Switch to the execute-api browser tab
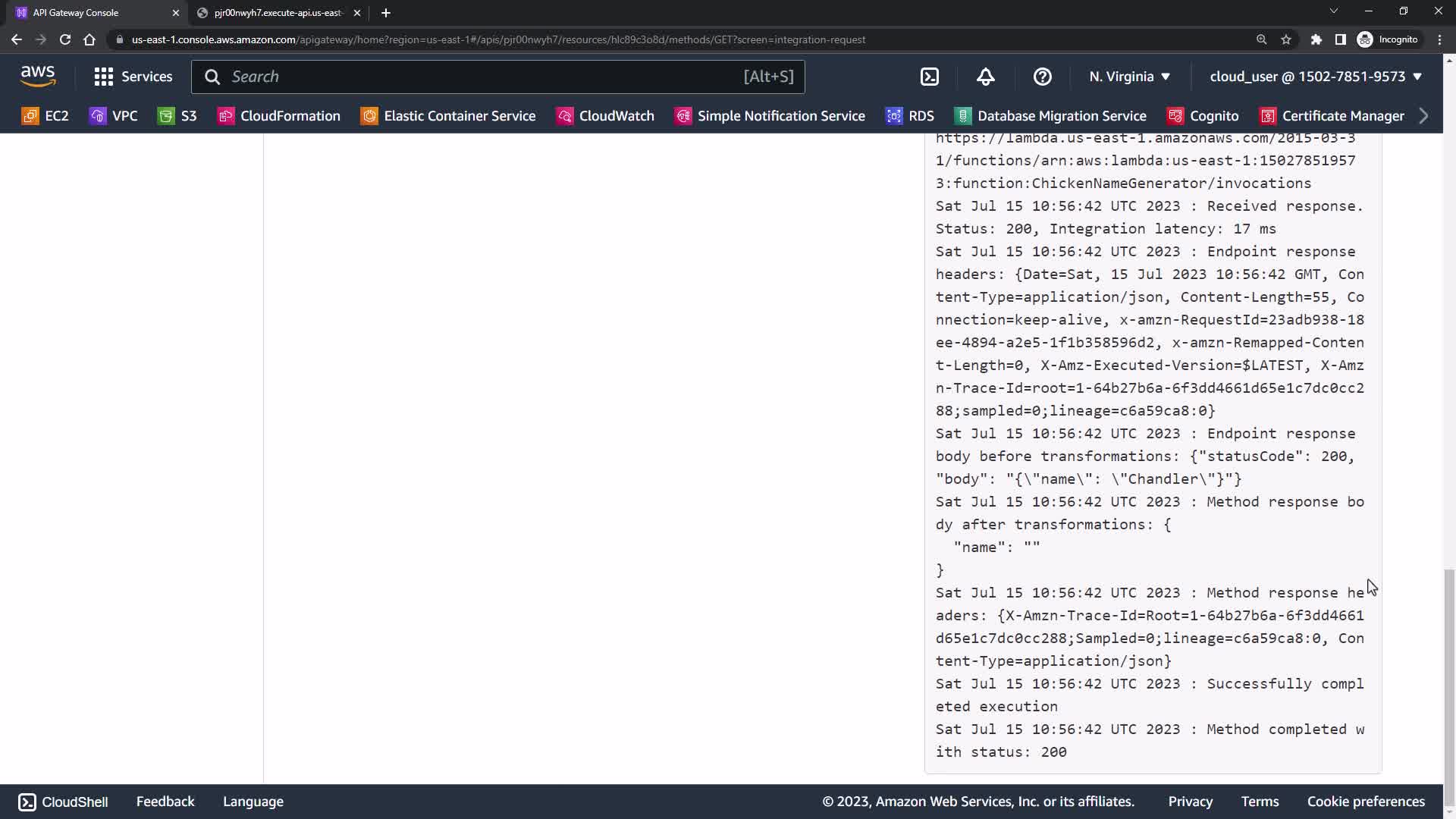This screenshot has width=1456, height=819. point(278,13)
